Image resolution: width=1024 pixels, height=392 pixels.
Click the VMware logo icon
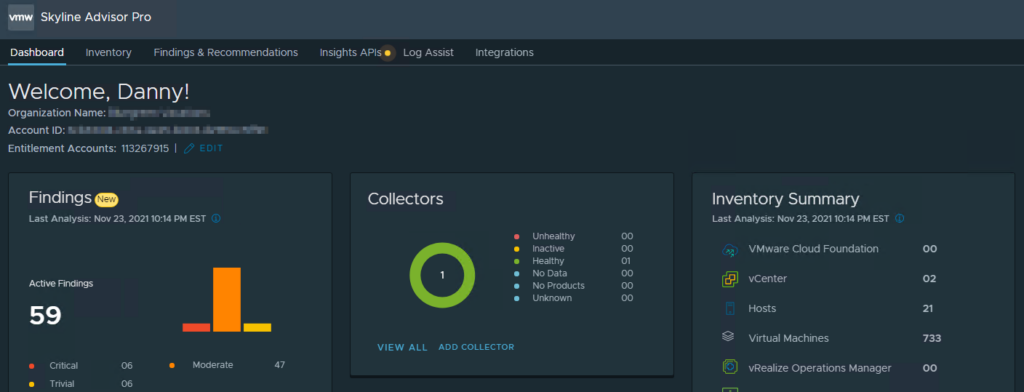point(21,18)
